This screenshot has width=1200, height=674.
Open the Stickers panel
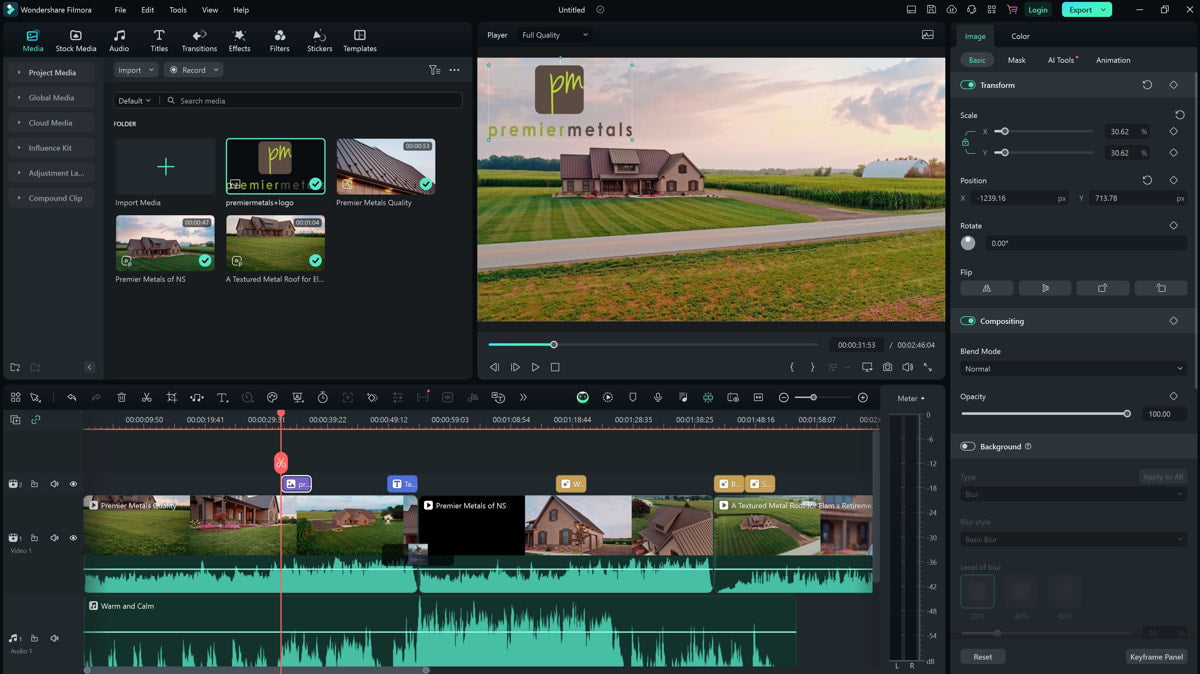click(x=319, y=40)
